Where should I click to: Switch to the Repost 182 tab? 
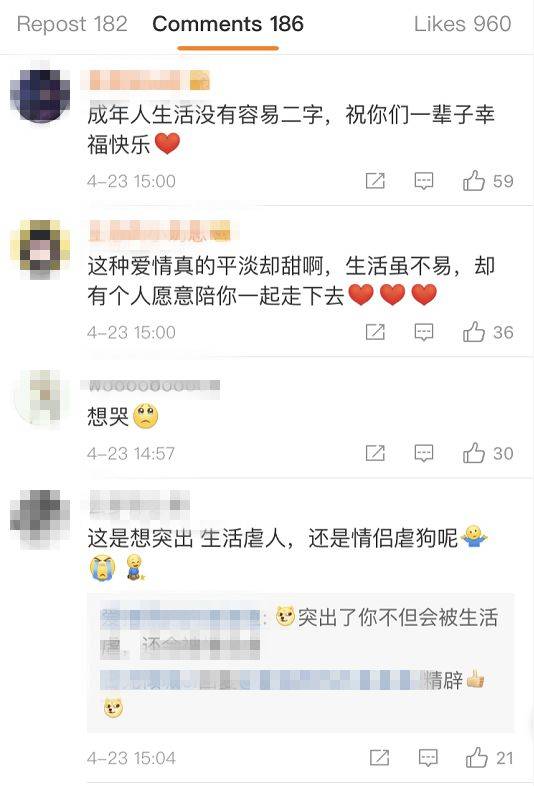[72, 24]
